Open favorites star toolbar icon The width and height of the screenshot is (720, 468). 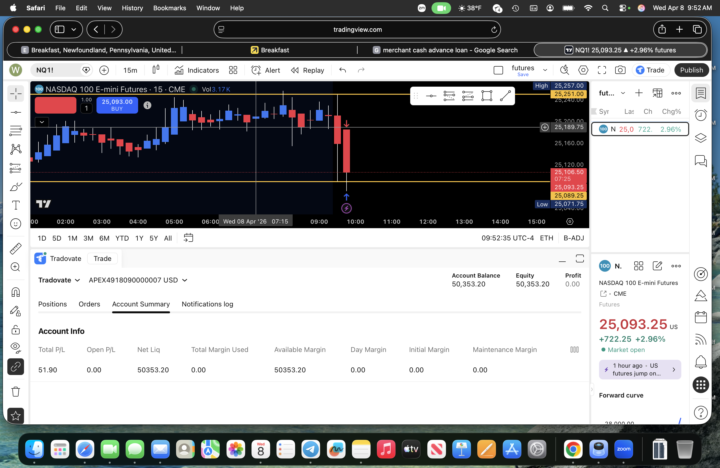point(16,416)
